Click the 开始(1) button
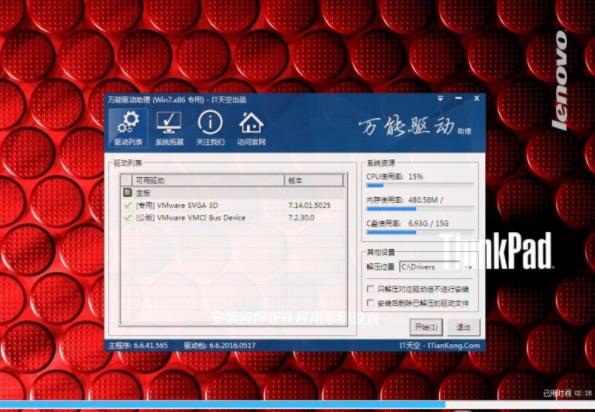The width and height of the screenshot is (595, 412). click(426, 327)
